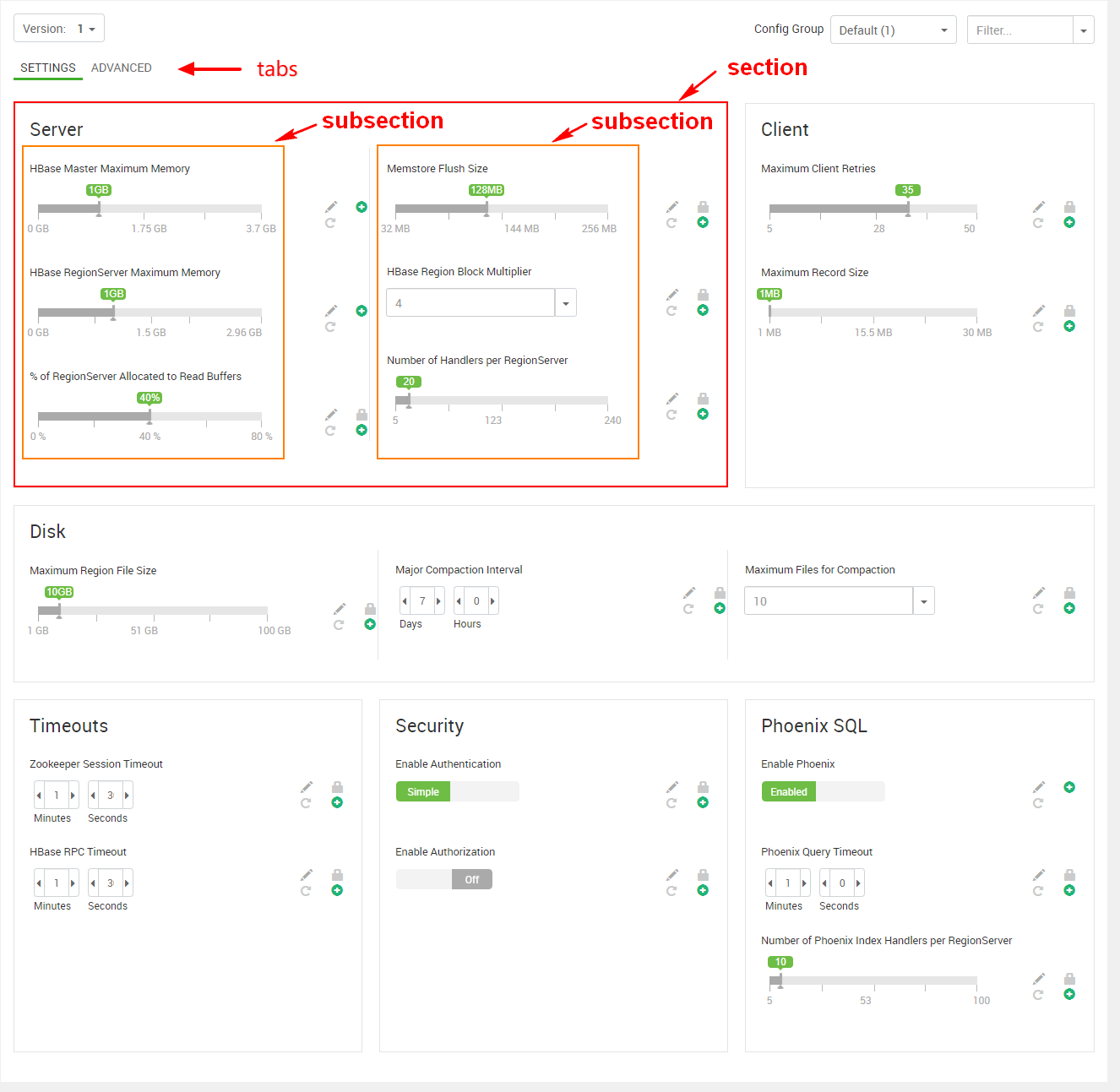Click the pencil icon for Major Compaction Interval
This screenshot has height=1092, width=1120.
click(x=689, y=592)
